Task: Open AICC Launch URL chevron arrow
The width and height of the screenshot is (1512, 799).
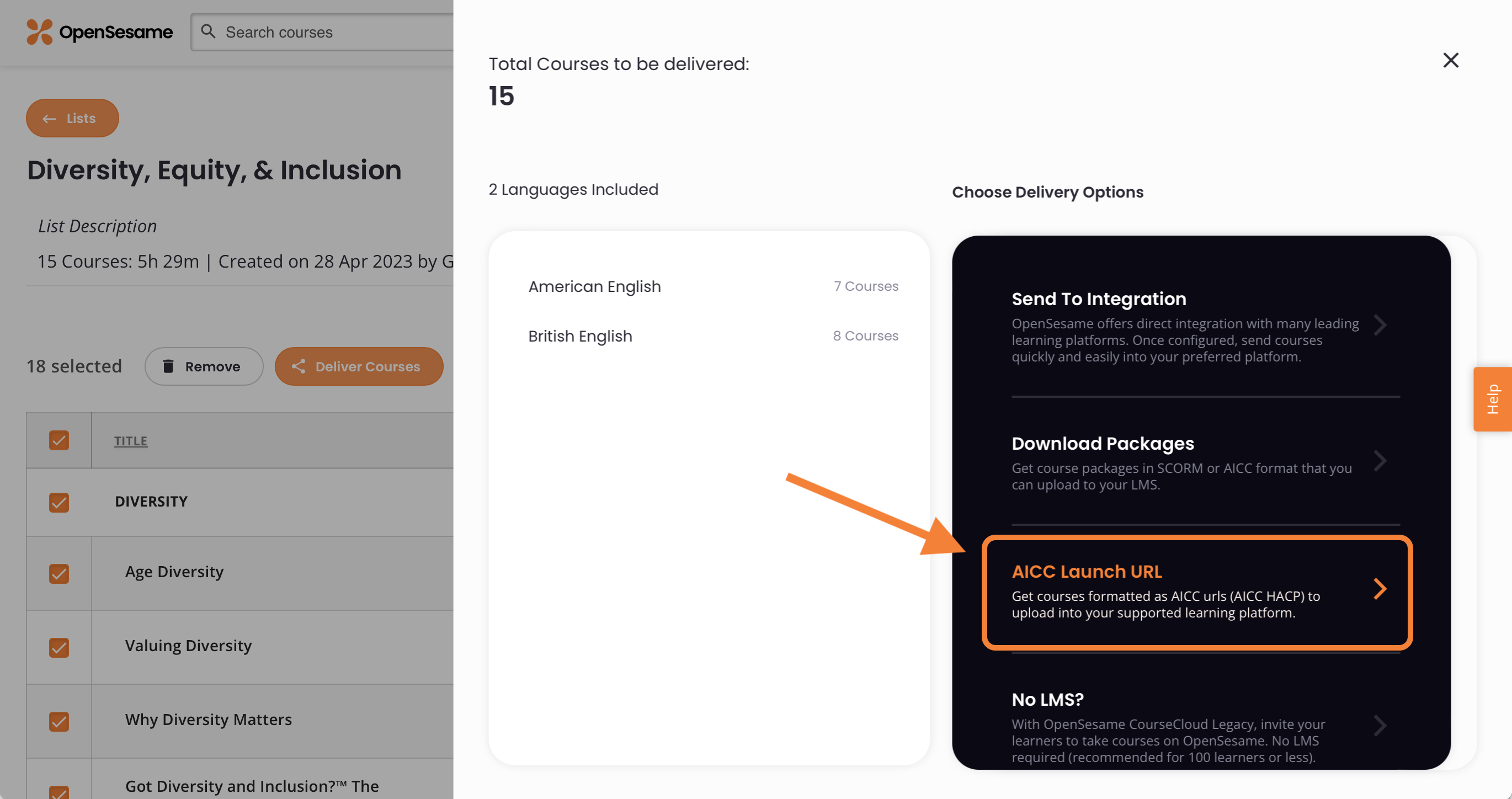Action: point(1381,589)
